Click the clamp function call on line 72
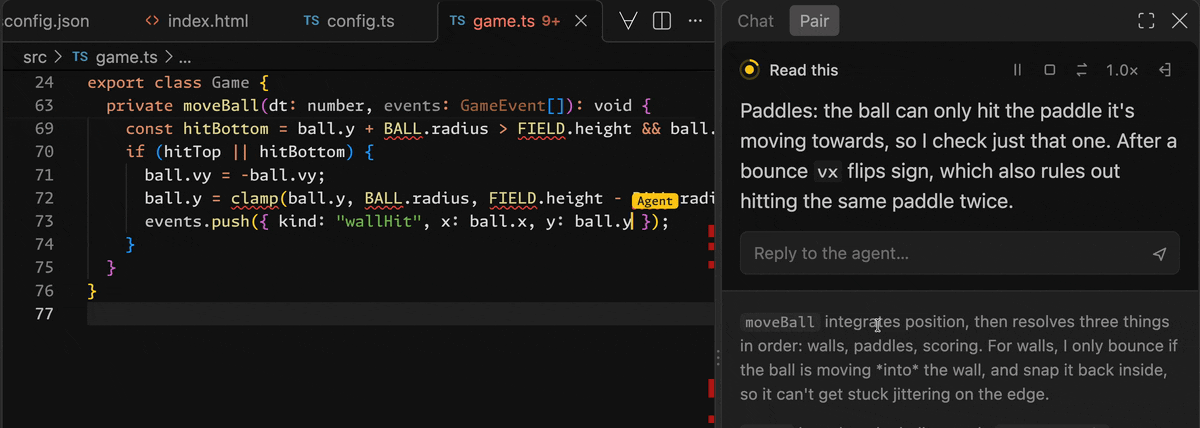Image resolution: width=1200 pixels, height=428 pixels. point(255,198)
